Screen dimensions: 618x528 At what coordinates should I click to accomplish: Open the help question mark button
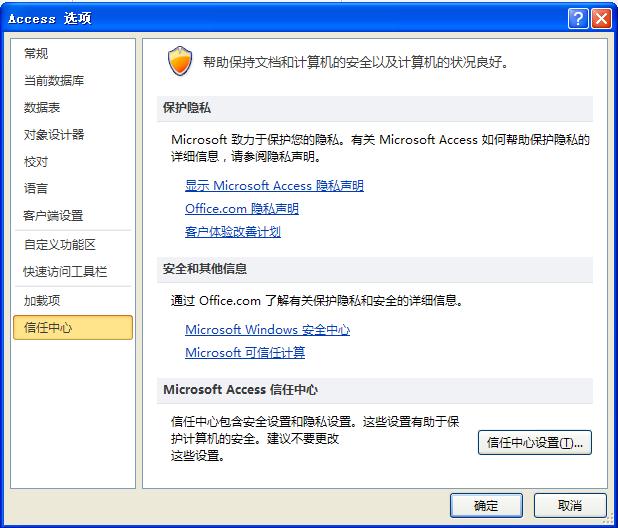(577, 19)
